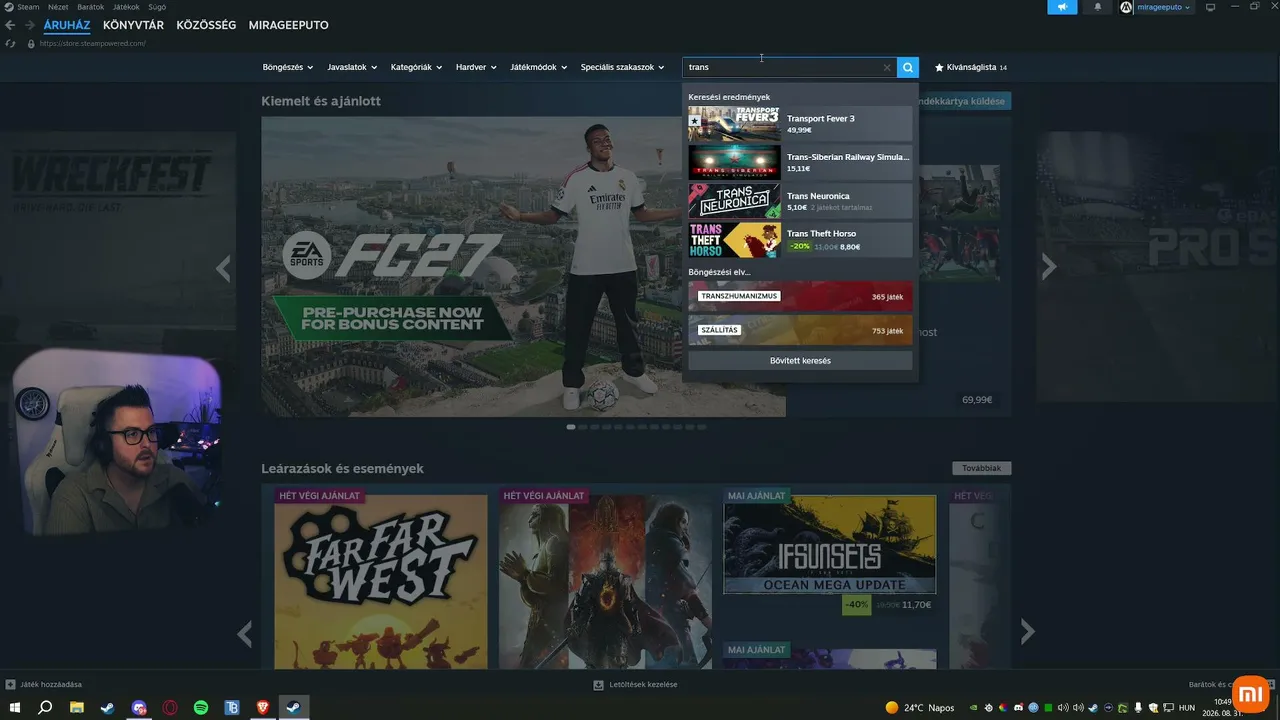Select the first featured carousel page dot
The image size is (1280, 720).
click(571, 427)
